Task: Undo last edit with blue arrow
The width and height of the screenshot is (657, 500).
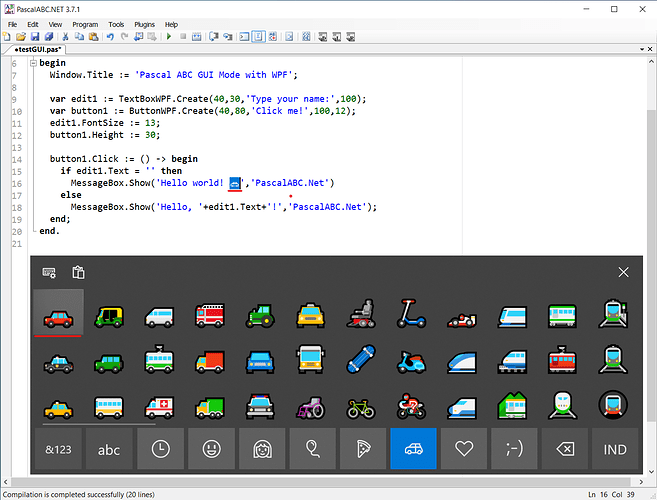Action: click(110, 37)
